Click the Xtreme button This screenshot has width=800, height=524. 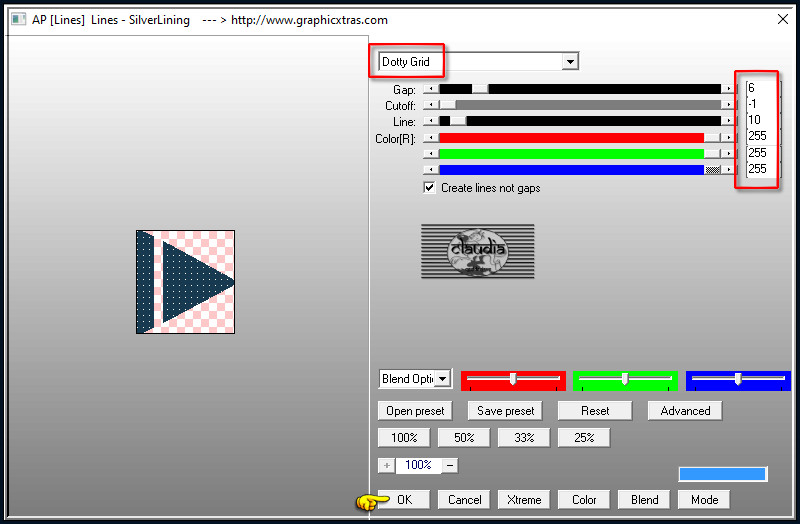(x=524, y=500)
